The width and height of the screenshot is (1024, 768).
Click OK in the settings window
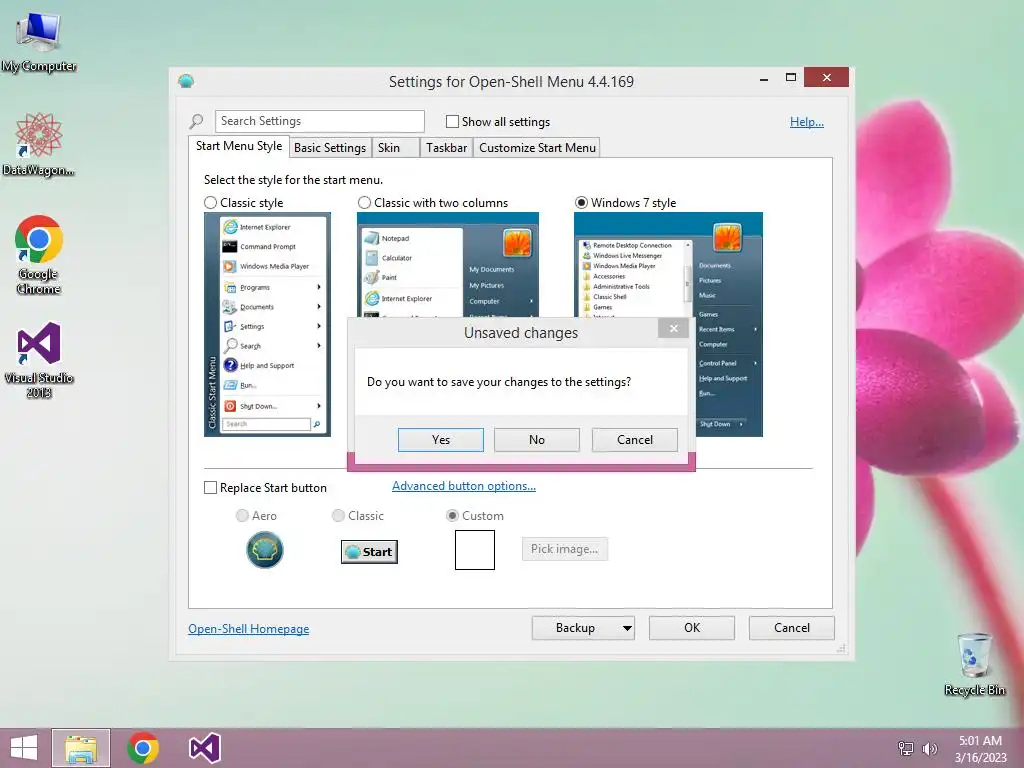[x=692, y=628]
